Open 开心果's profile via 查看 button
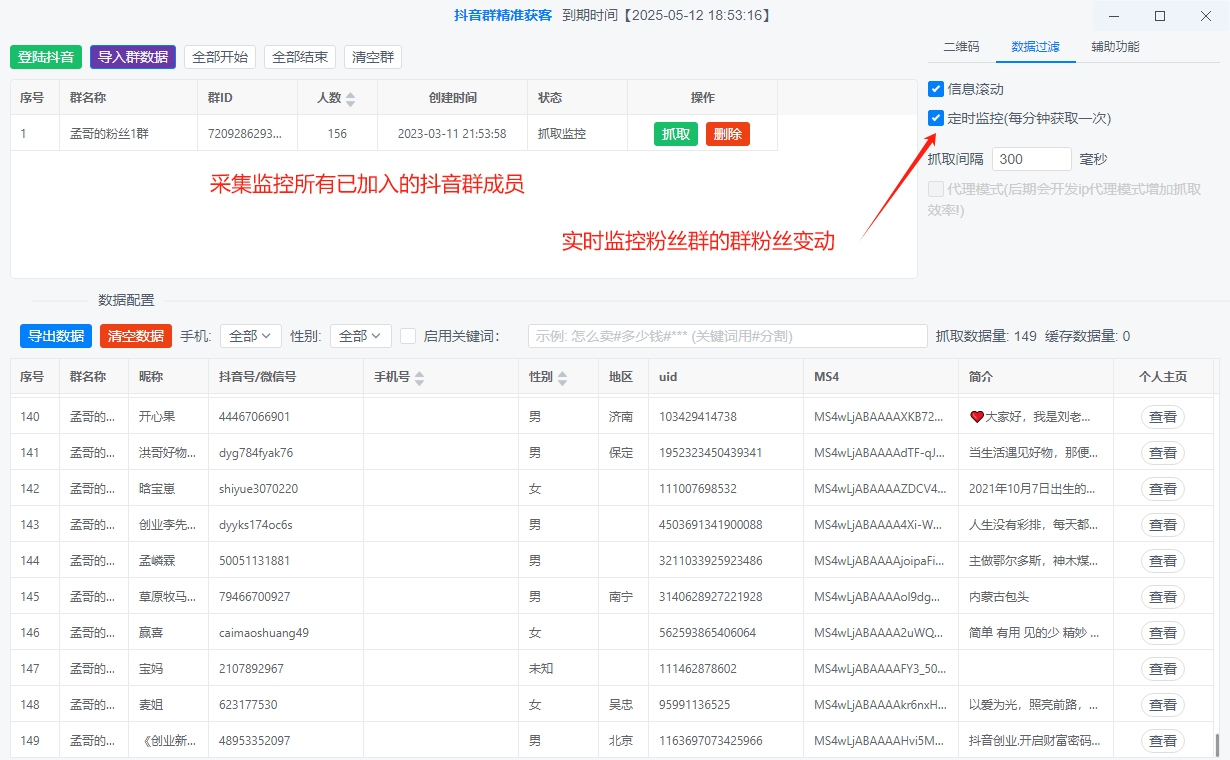Screen dimensions: 1230x760 (x=1162, y=416)
